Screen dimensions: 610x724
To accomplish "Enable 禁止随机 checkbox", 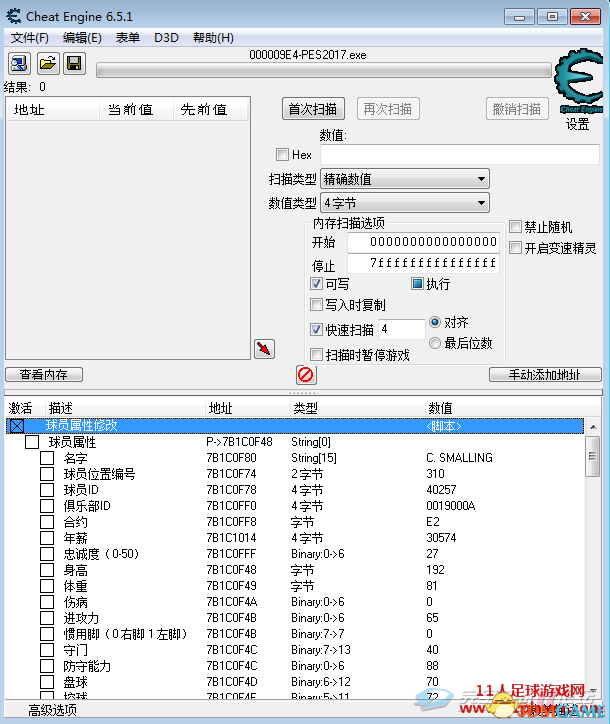I will [515, 227].
